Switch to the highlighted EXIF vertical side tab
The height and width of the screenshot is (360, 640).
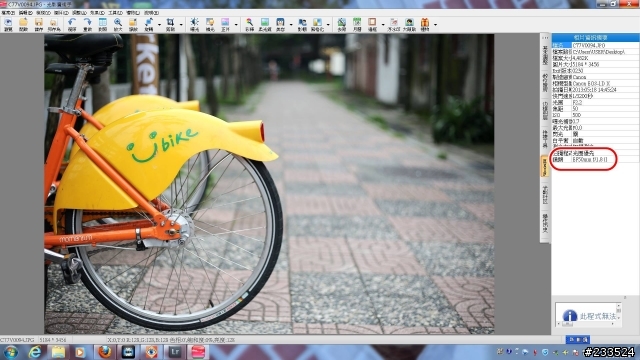point(544,166)
